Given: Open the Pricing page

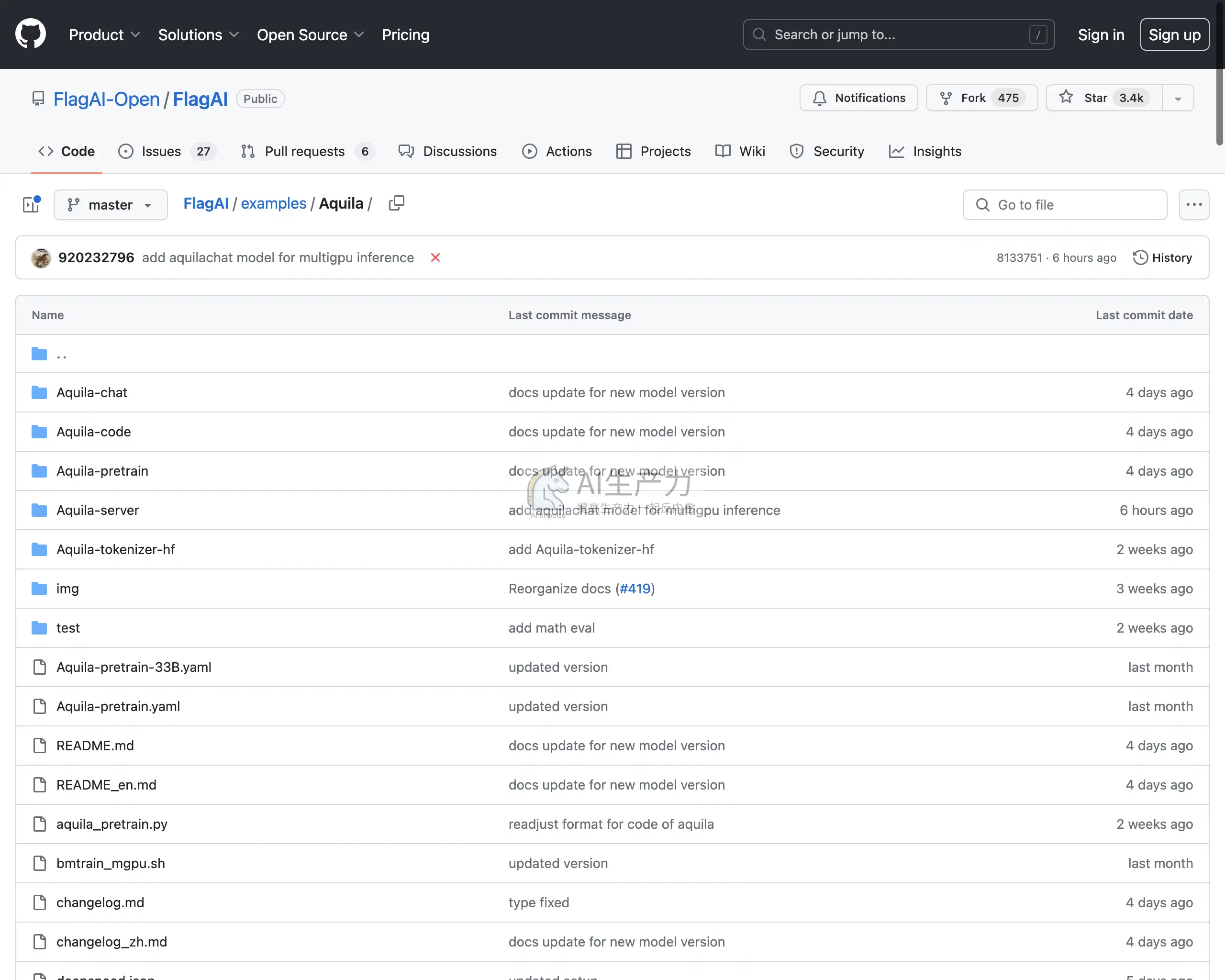Looking at the screenshot, I should point(405,34).
